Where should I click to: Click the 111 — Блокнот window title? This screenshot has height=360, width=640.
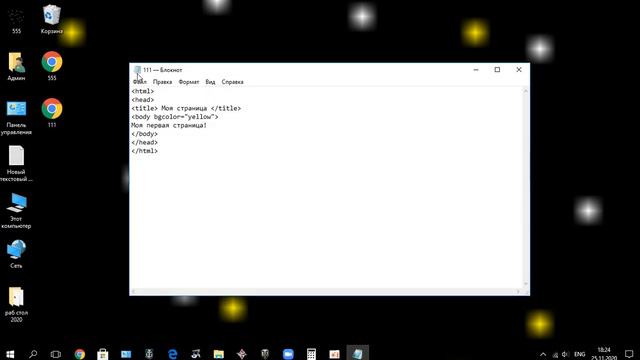pyautogui.click(x=163, y=70)
